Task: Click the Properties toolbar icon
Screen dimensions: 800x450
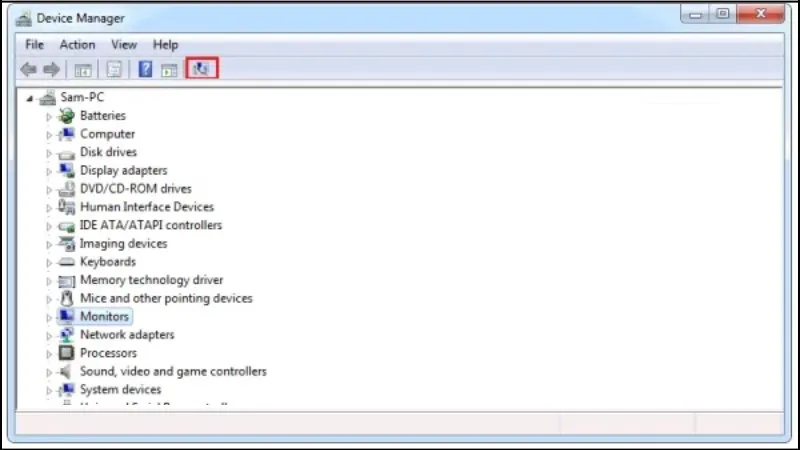Action: [x=114, y=69]
